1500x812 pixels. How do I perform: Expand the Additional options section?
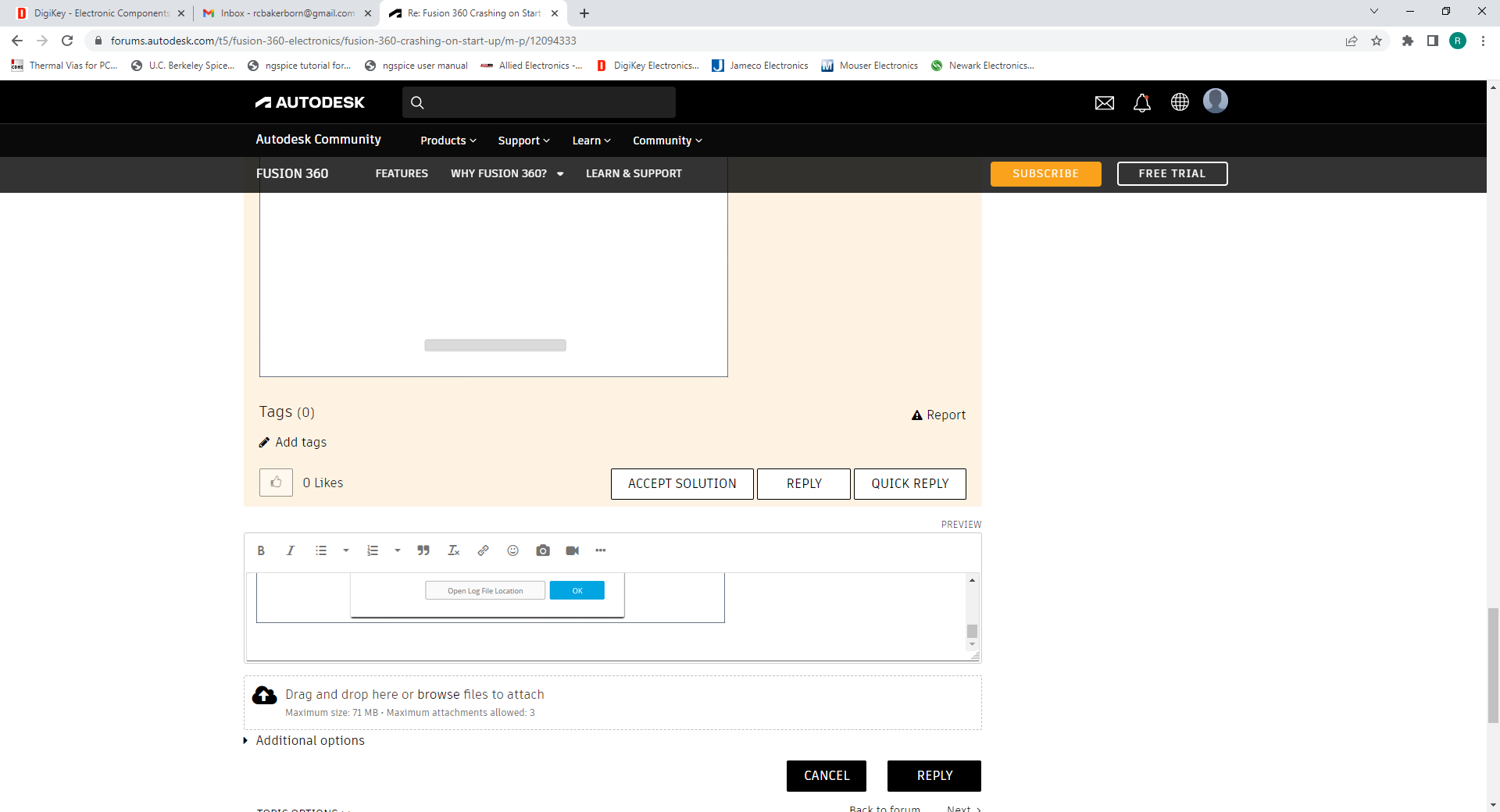click(309, 740)
